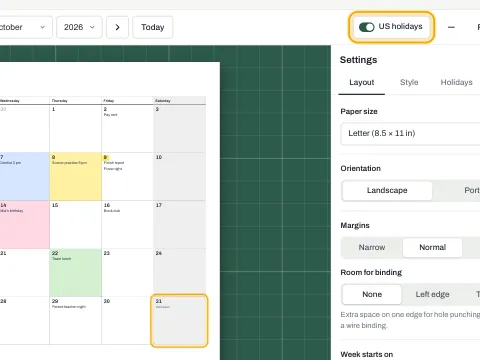The width and height of the screenshot is (480, 360).
Task: Click the zoom out minus icon
Action: tap(451, 27)
